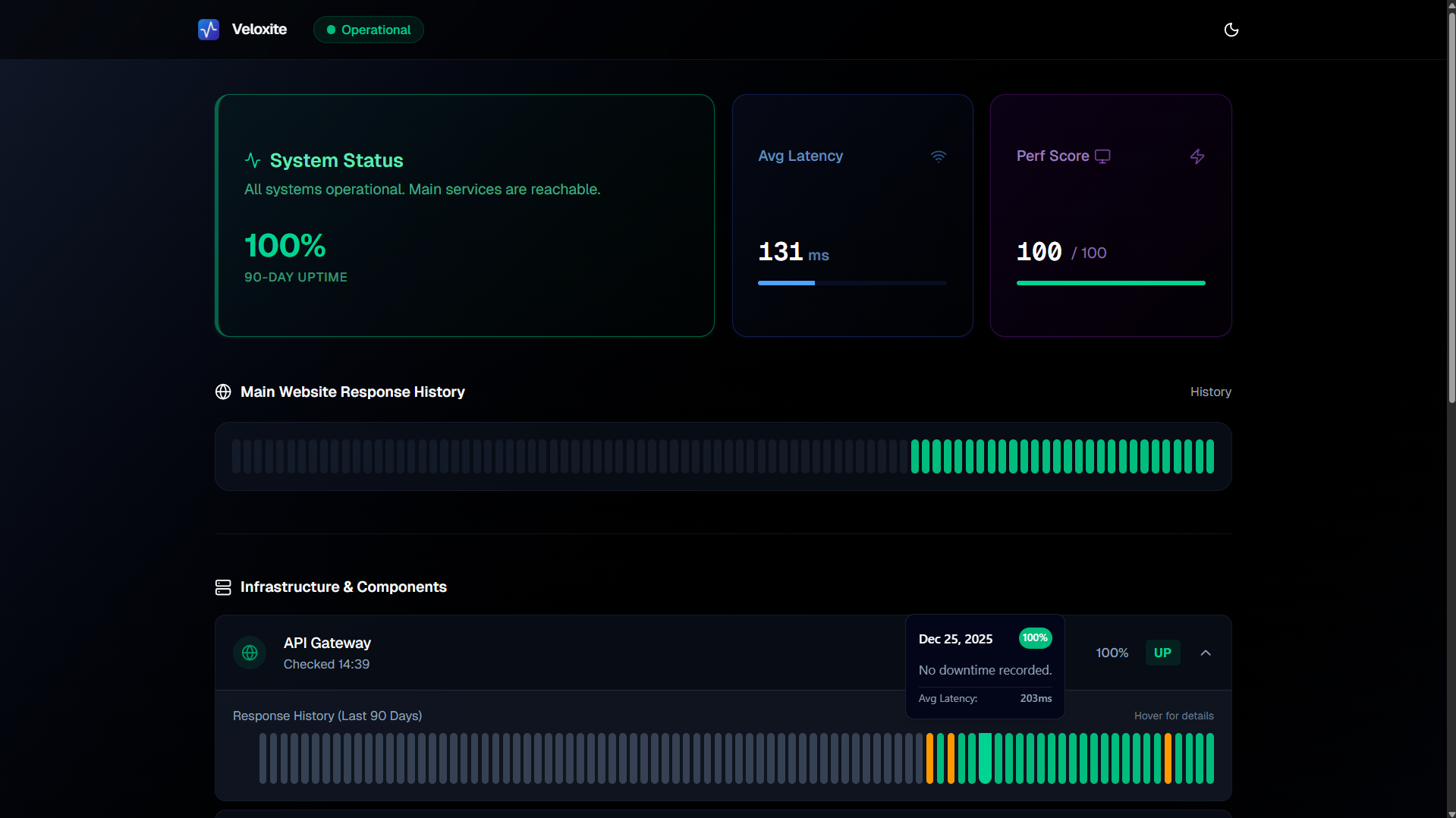Image resolution: width=1456 pixels, height=818 pixels.
Task: Click the globe icon before Main Website Response History
Action: [223, 392]
